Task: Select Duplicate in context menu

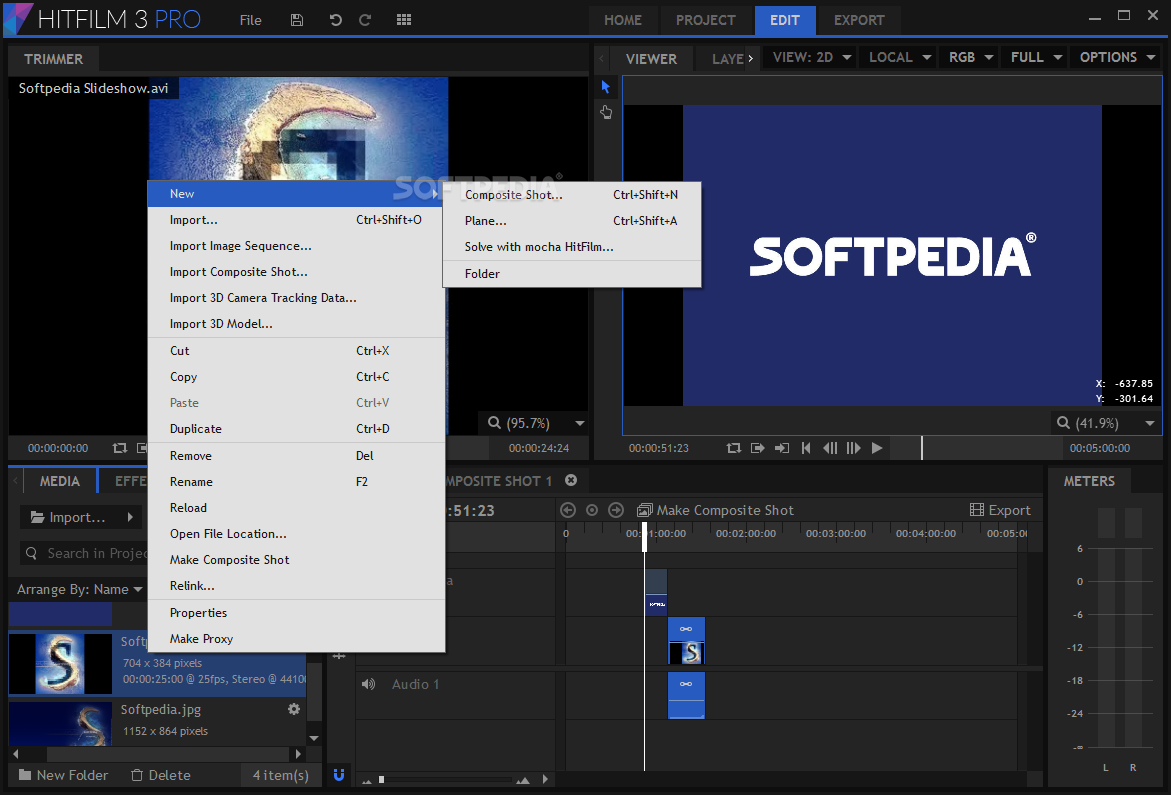Action: [x=296, y=428]
